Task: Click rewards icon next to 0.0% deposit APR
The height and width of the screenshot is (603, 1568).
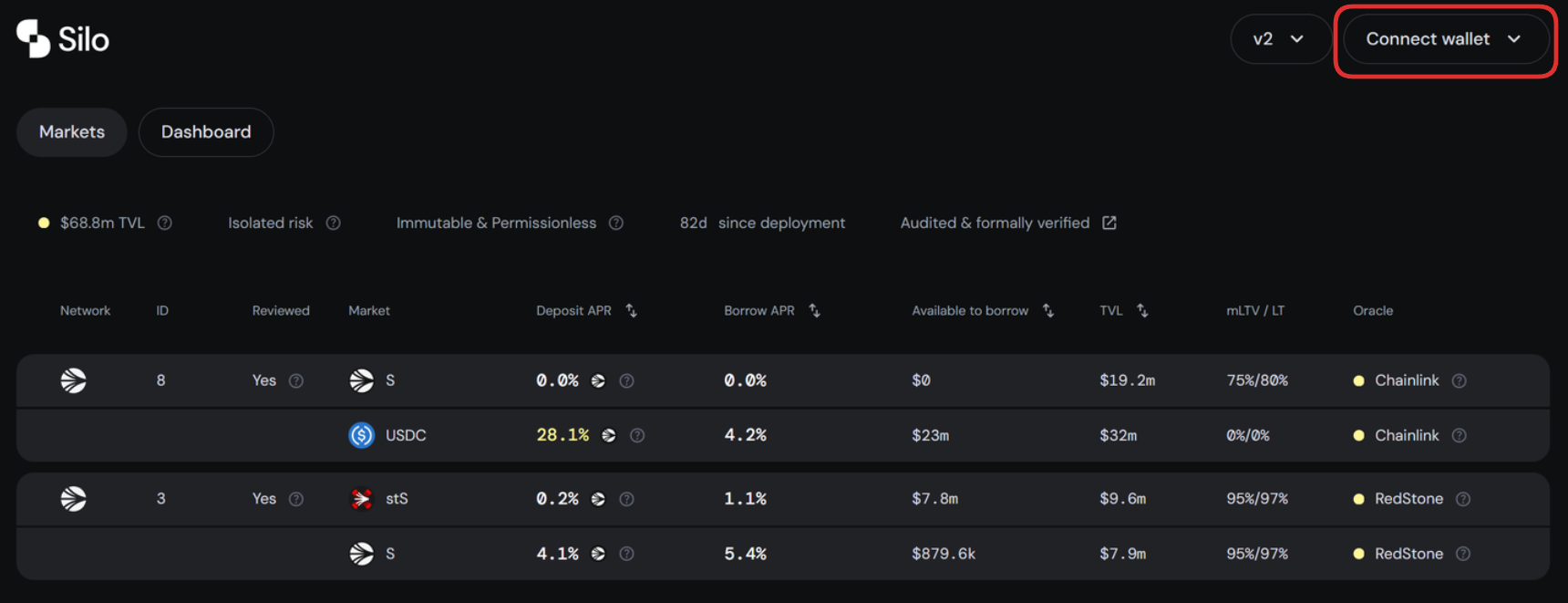Action: pyautogui.click(x=598, y=380)
